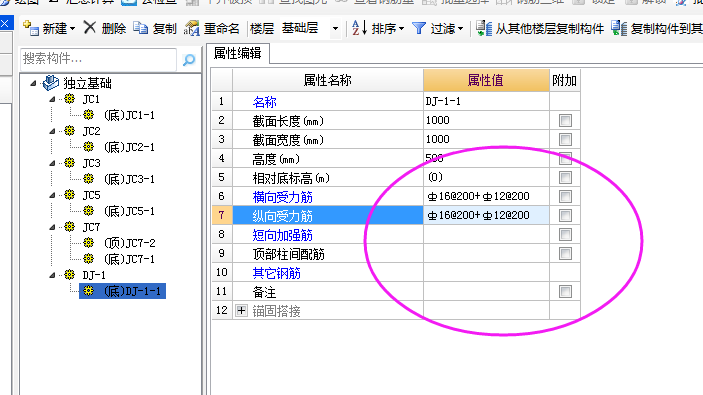Viewport: 703px width, 395px height.
Task: Click gear icon of (底)JC2-1
Action: (89, 147)
